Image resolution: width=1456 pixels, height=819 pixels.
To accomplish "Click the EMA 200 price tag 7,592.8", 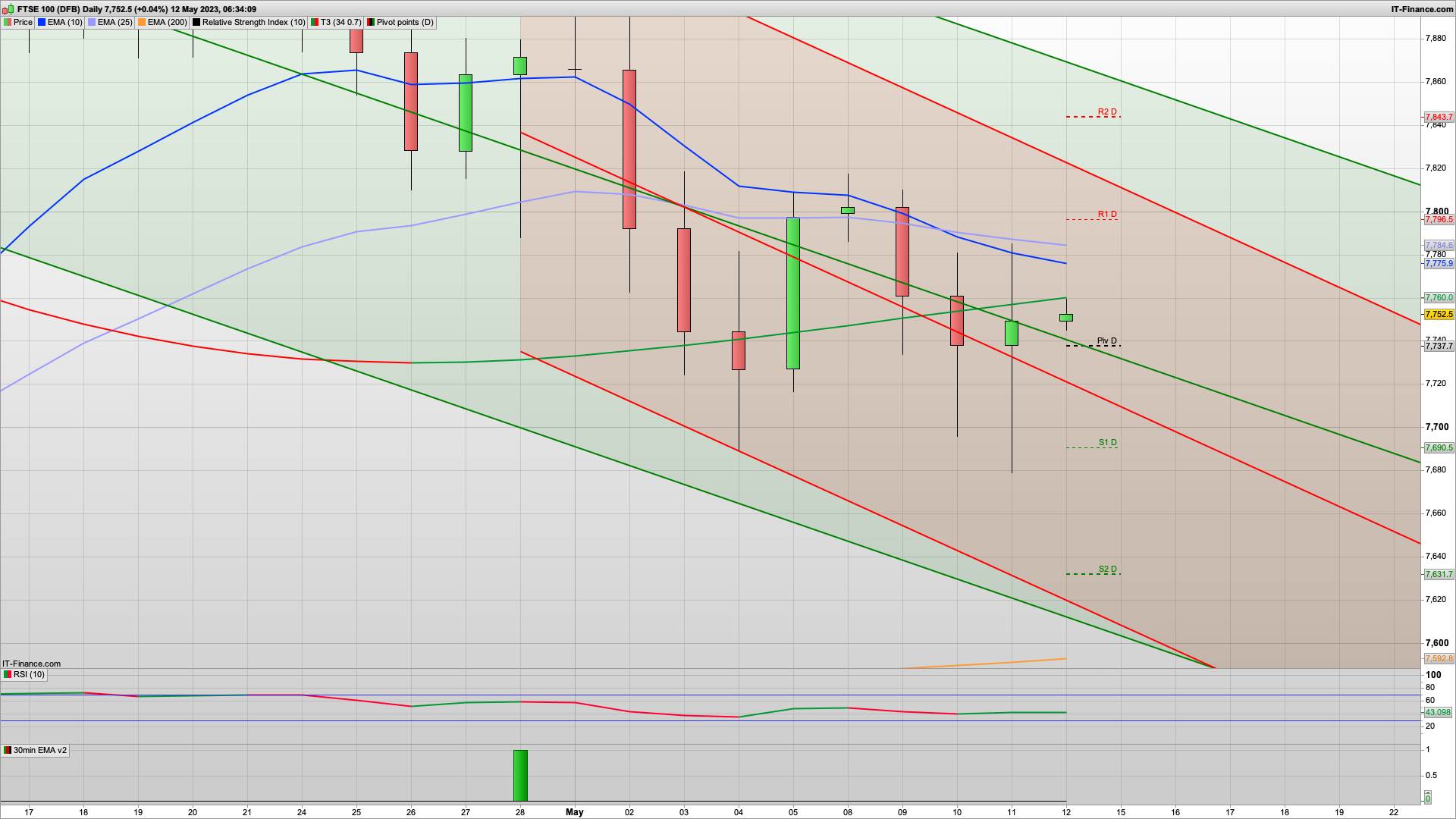I will click(x=1439, y=658).
